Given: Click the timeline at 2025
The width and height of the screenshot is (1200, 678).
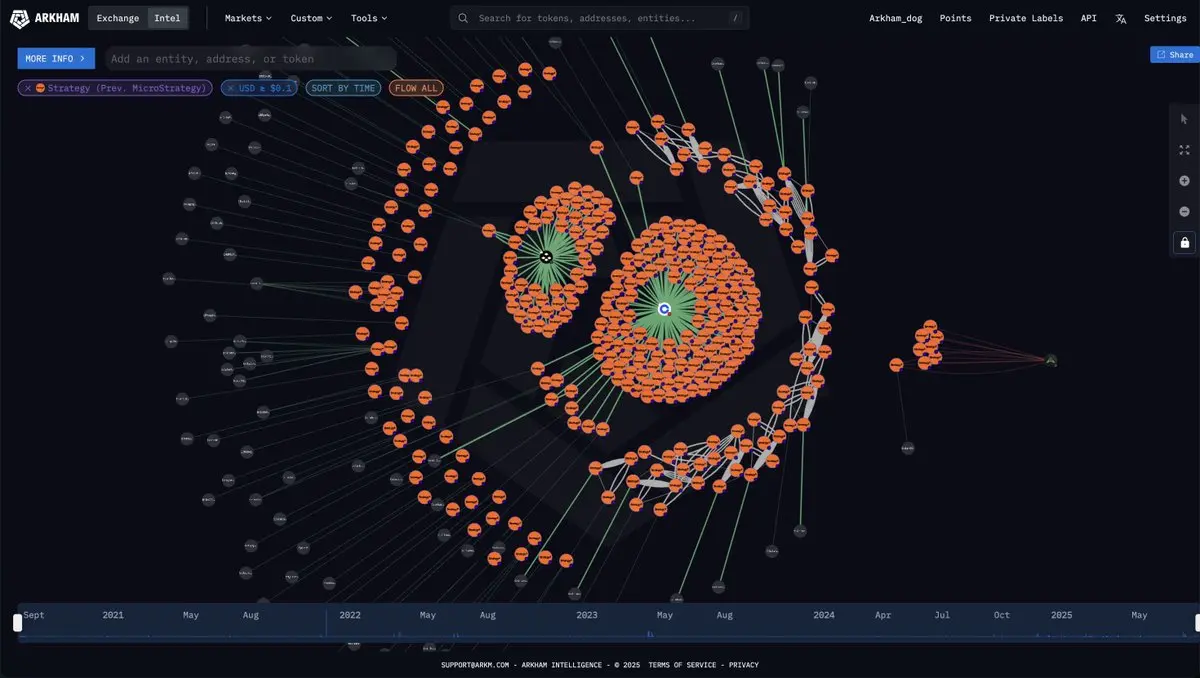Looking at the screenshot, I should (1061, 615).
